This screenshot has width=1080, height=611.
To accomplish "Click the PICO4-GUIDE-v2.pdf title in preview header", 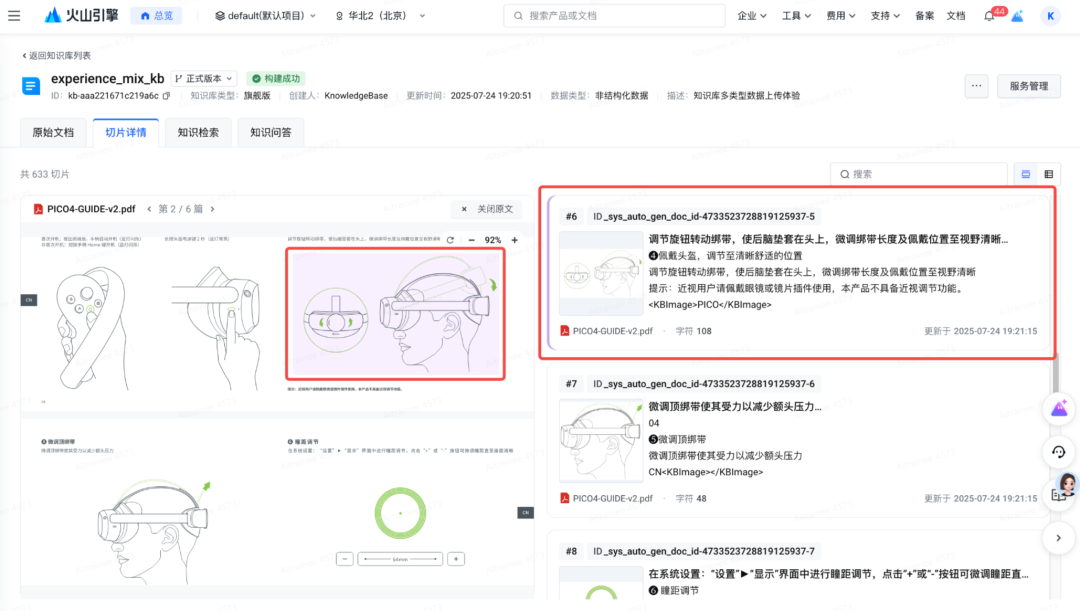I will pyautogui.click(x=91, y=209).
